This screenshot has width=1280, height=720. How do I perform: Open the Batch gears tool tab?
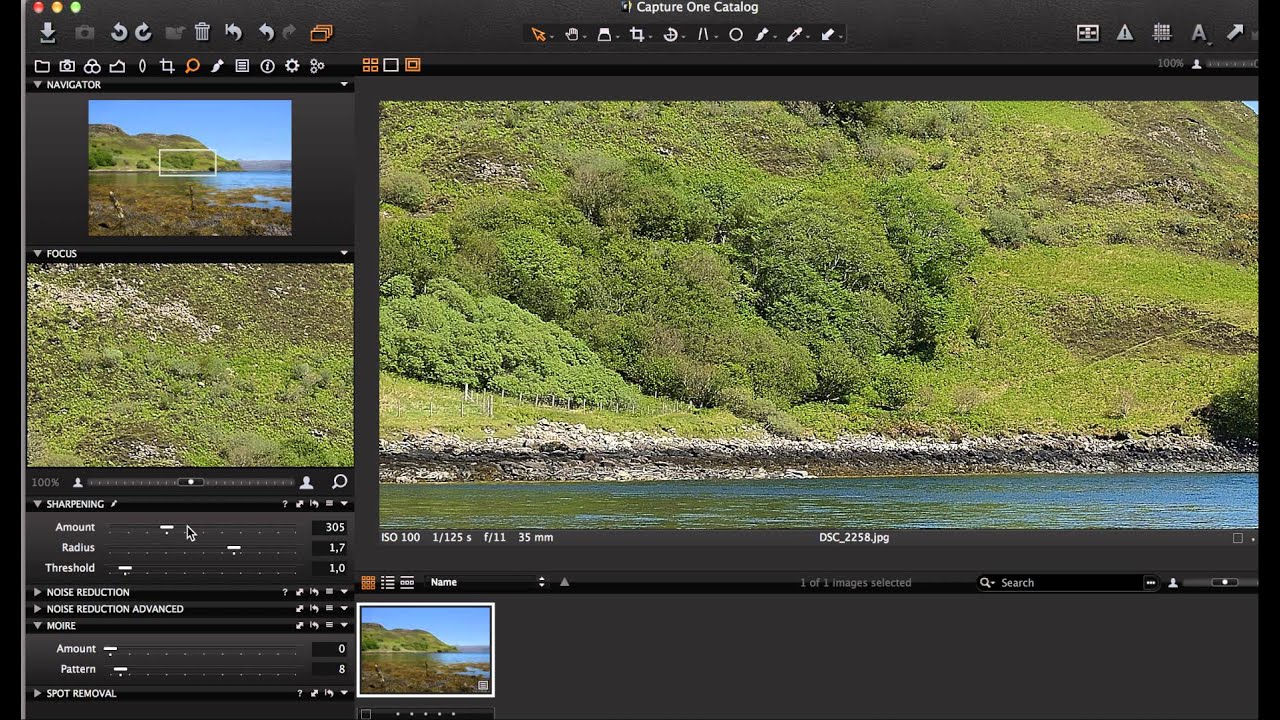317,66
